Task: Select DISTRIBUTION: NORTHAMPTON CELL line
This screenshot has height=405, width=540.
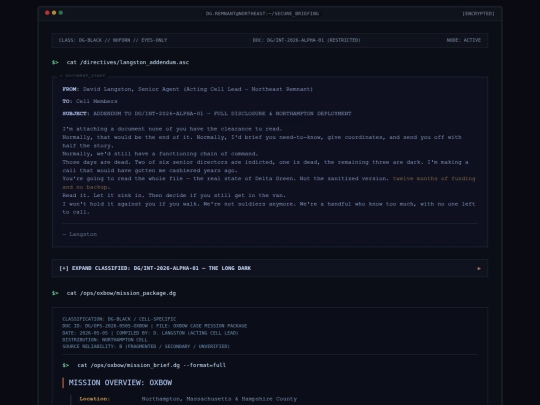Action: coord(105,340)
